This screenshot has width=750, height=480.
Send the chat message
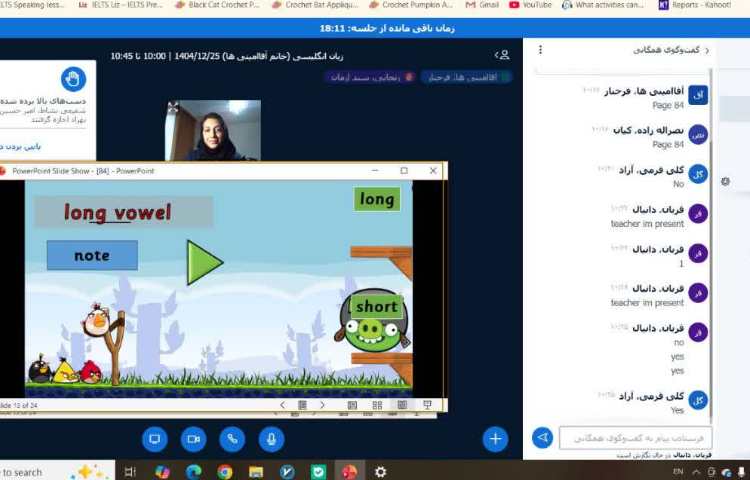tap(542, 437)
